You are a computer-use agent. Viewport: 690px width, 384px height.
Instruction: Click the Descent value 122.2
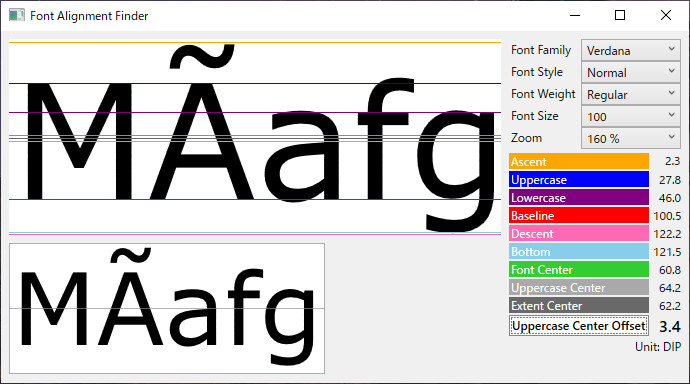pos(667,234)
